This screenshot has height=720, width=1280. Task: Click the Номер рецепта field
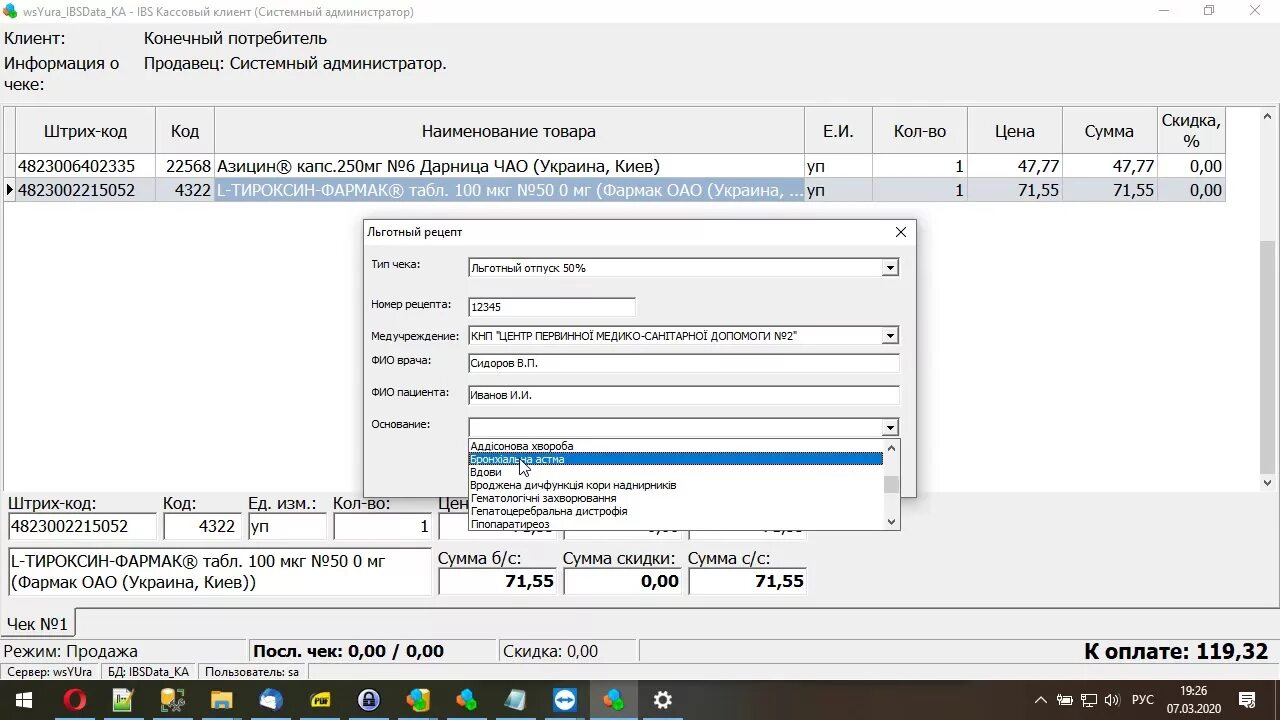[x=551, y=307]
